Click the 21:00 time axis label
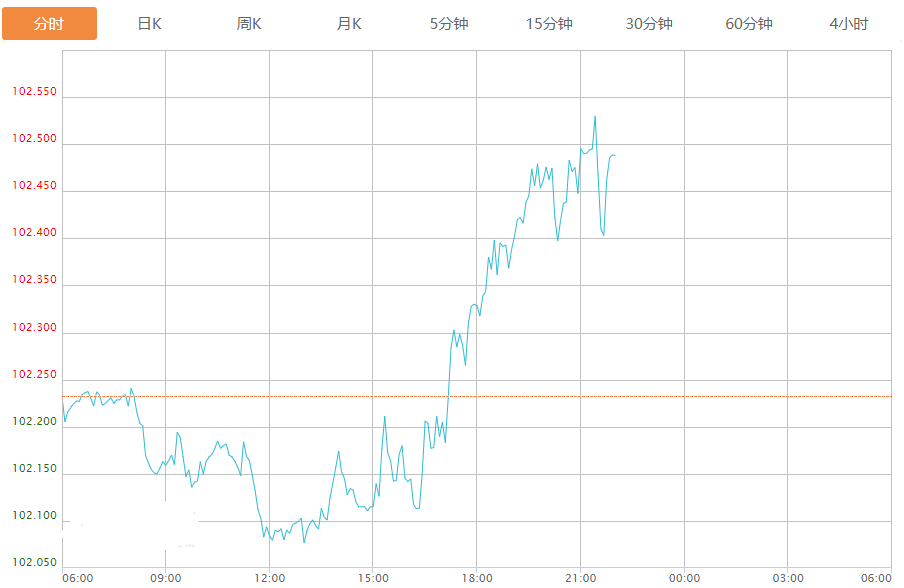 [580, 578]
